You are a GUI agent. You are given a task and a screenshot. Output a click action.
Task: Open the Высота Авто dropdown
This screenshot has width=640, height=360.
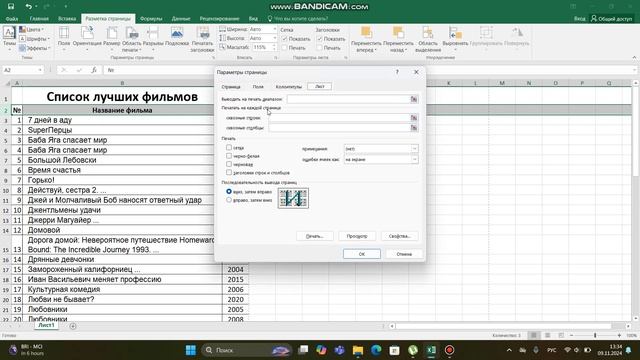click(274, 38)
